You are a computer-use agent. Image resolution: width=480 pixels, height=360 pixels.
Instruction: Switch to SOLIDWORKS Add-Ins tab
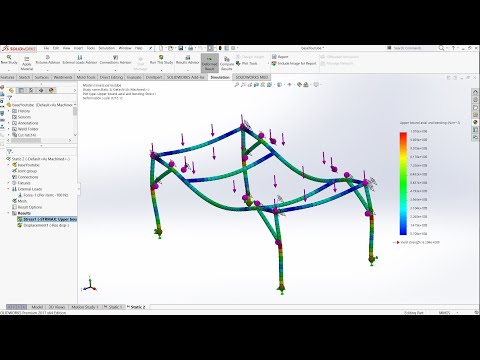(x=185, y=77)
